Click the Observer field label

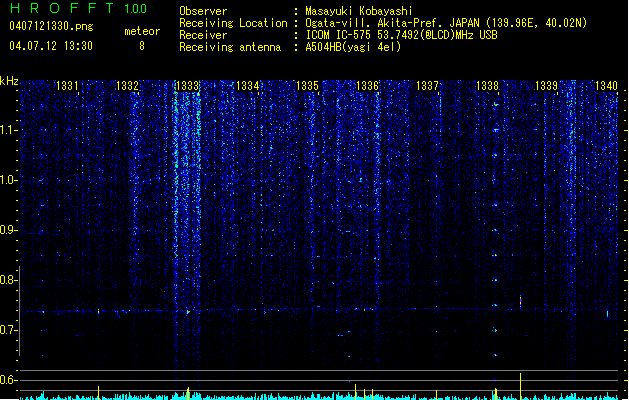click(203, 11)
